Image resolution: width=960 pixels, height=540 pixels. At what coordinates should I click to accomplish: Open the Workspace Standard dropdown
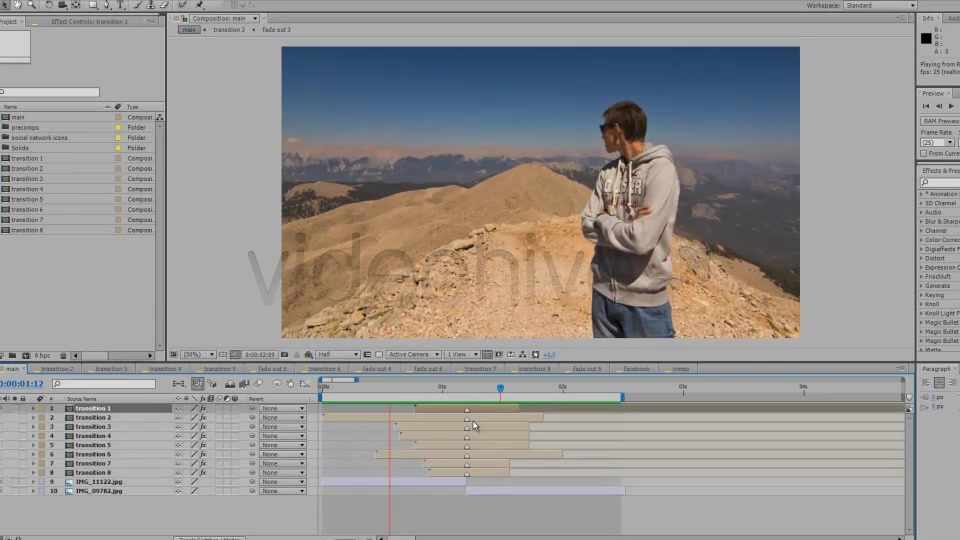click(x=879, y=5)
